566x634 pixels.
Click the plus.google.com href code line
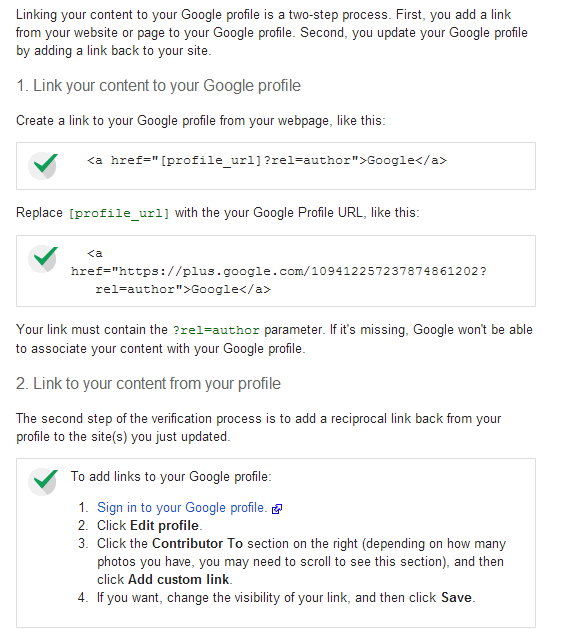279,271
